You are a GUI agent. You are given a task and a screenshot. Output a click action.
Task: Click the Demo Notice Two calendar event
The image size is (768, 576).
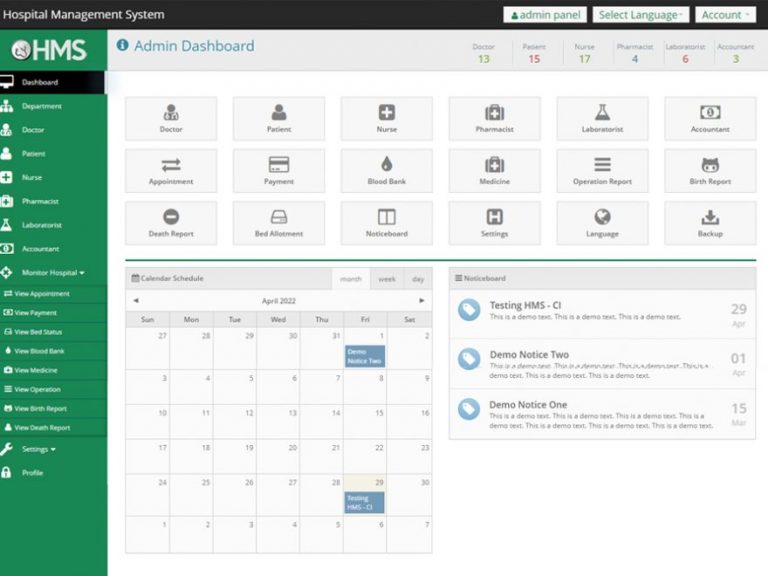[x=364, y=356]
